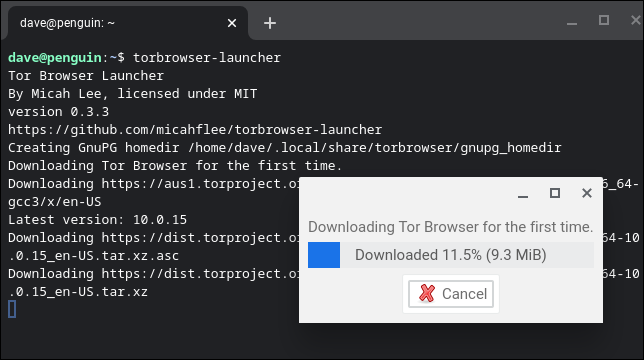Click the dialog's Downloading Tor Browser message
The image size is (644, 360).
point(451,227)
